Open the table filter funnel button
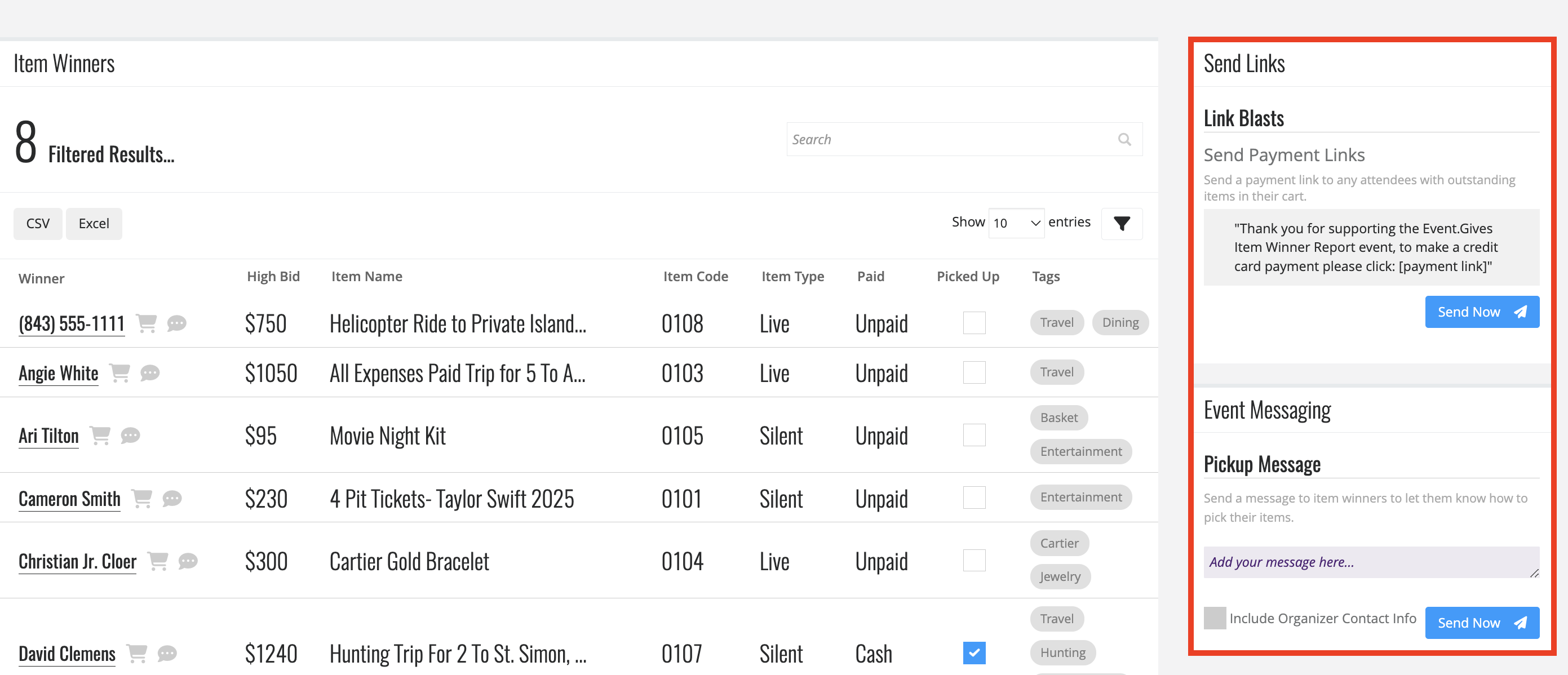The width and height of the screenshot is (1568, 675). 1122,223
